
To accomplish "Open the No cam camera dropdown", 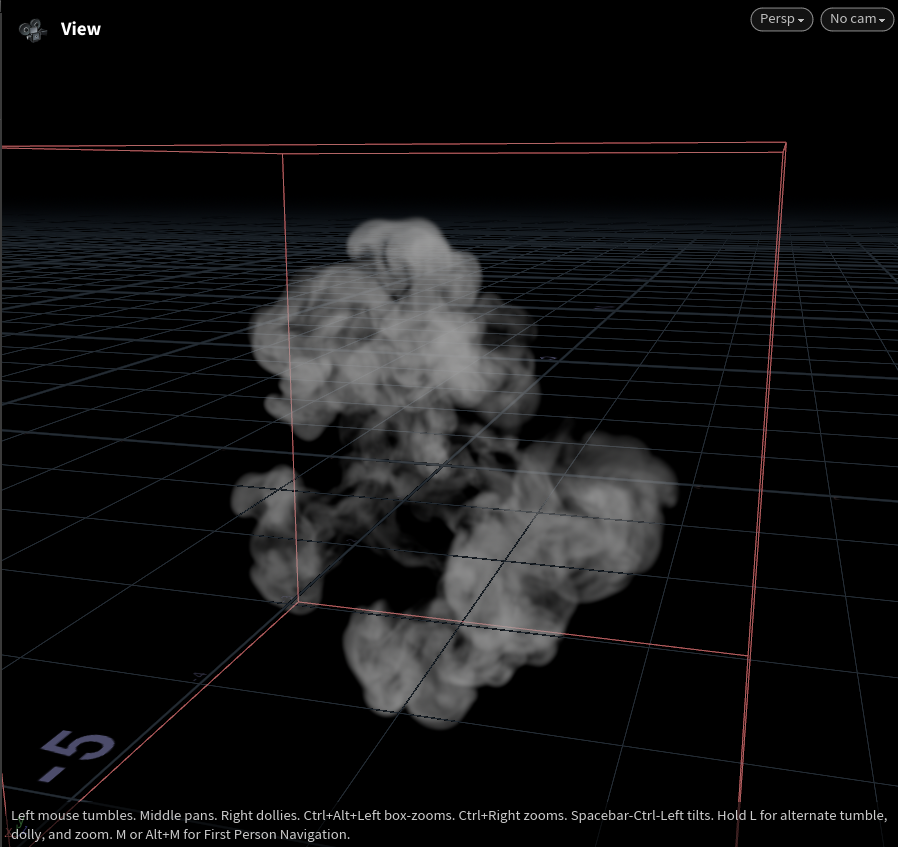I will tap(857, 19).
